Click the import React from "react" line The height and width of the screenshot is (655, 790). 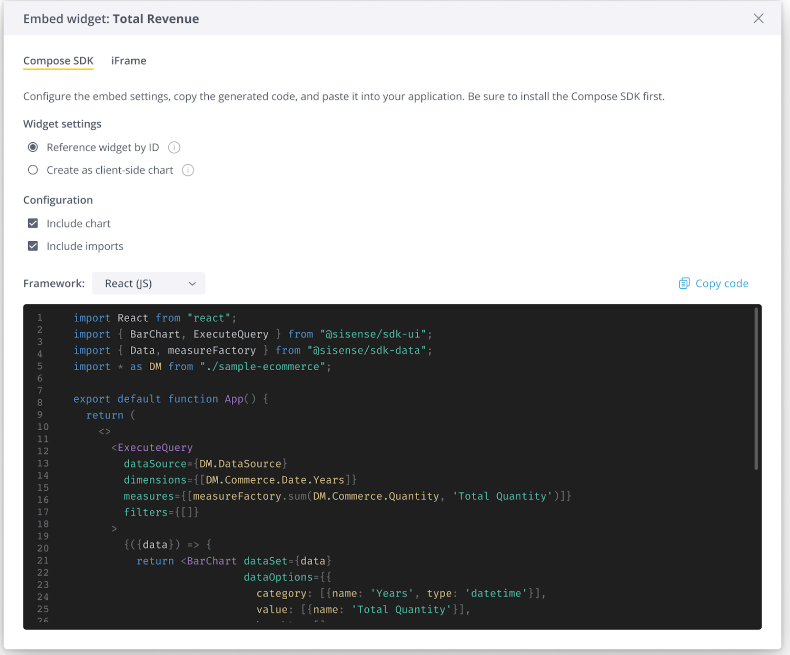155,318
